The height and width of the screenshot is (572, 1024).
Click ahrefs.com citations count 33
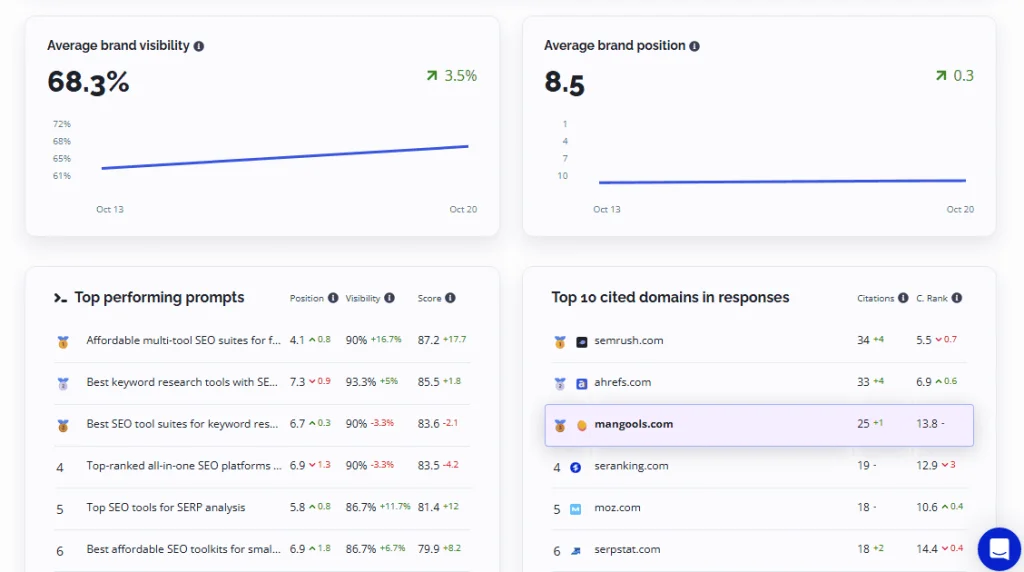pos(863,382)
